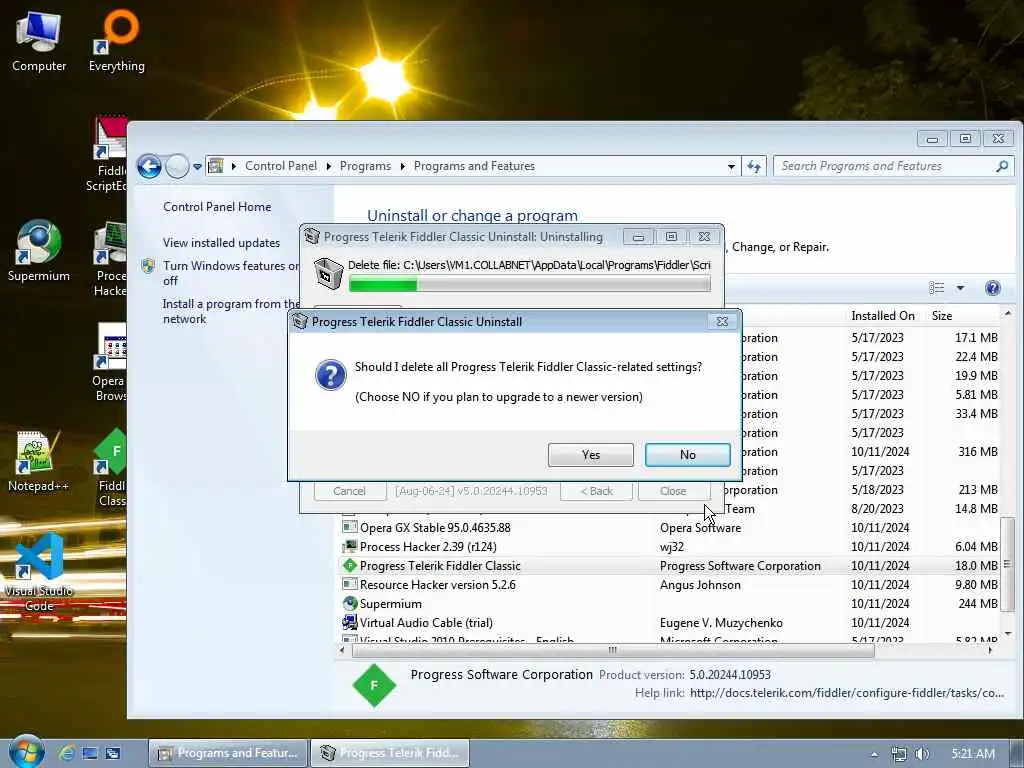Show hidden tray icons arrow
This screenshot has width=1024, height=768.
tap(874, 754)
